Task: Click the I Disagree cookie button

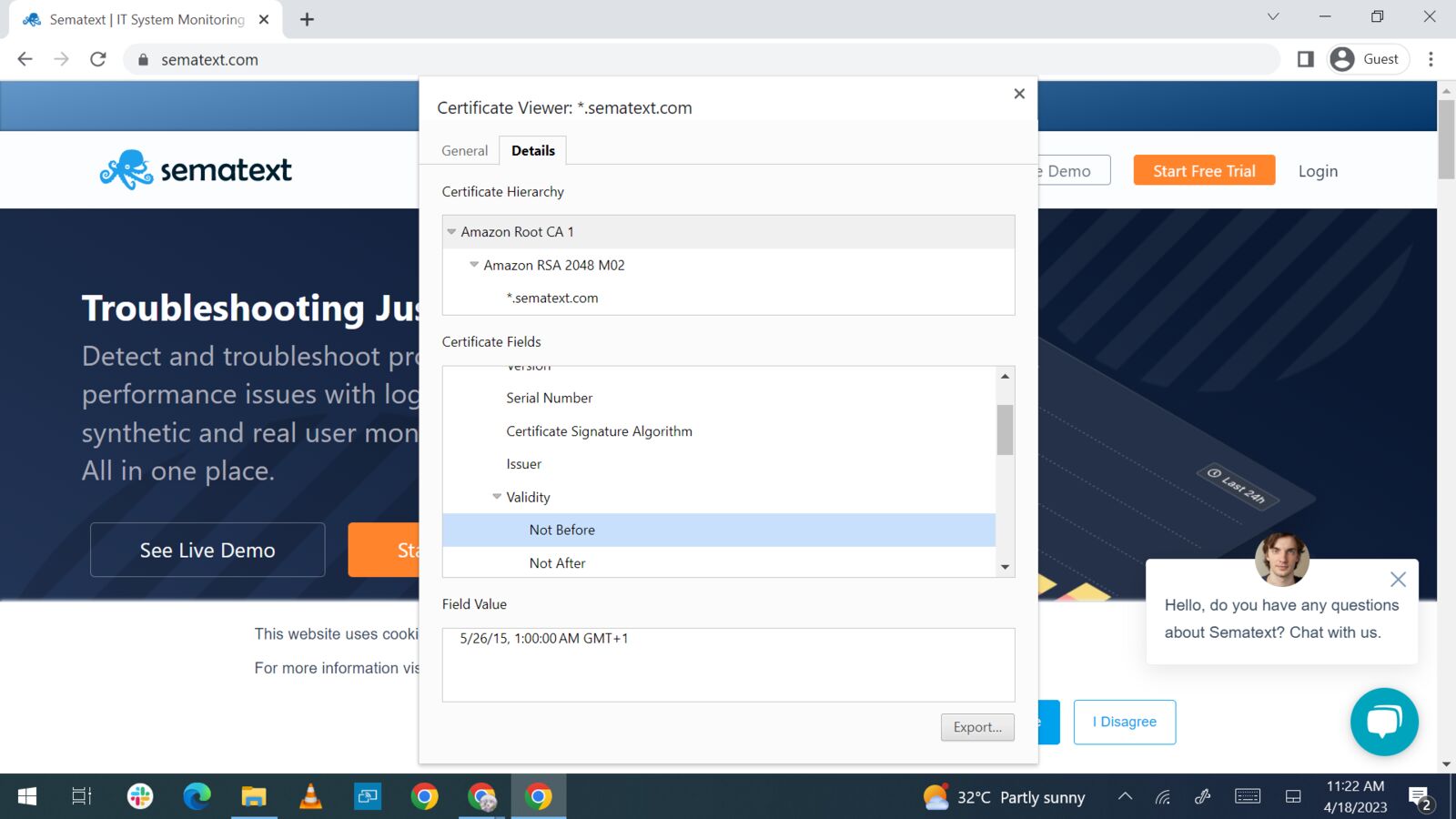Action: click(x=1125, y=722)
